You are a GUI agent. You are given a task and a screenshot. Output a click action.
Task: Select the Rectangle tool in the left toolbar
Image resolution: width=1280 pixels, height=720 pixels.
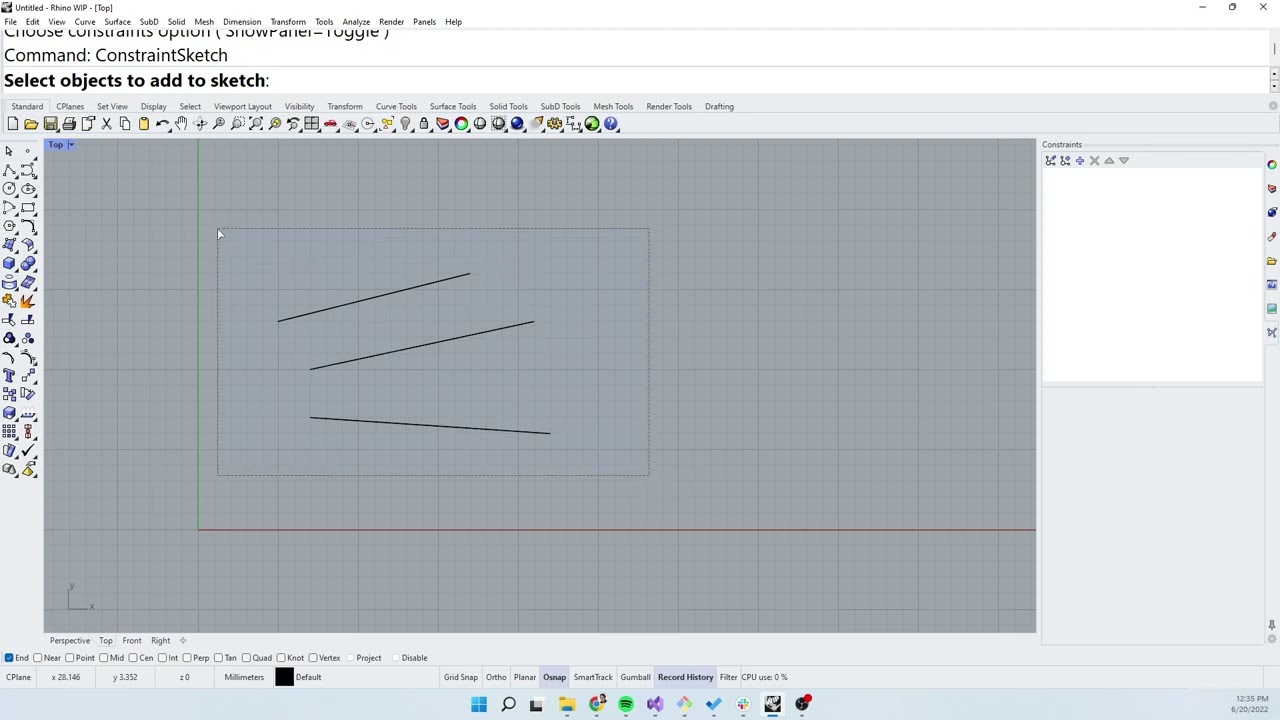[x=28, y=208]
